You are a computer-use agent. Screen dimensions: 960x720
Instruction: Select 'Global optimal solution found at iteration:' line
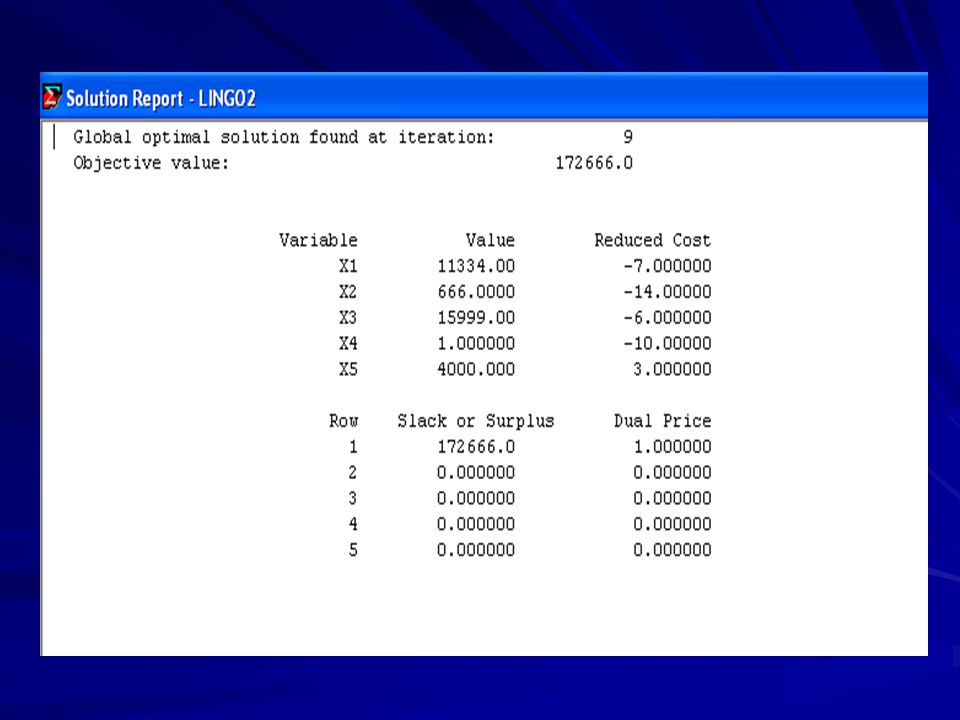(283, 138)
